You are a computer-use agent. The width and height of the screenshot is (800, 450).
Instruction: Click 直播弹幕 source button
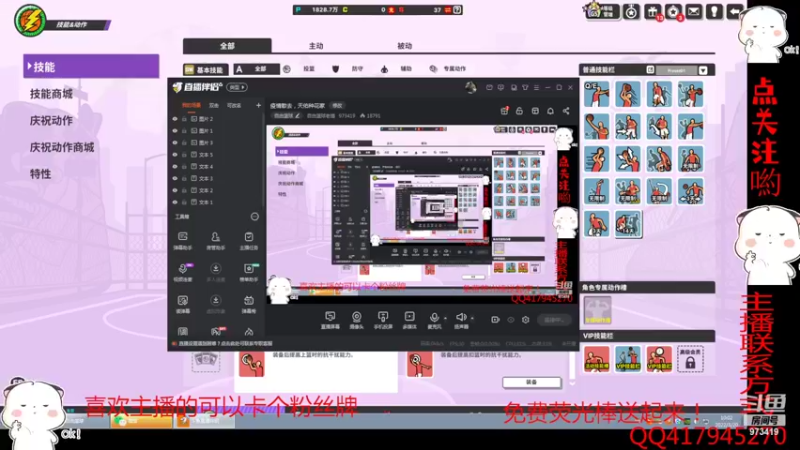[330, 320]
